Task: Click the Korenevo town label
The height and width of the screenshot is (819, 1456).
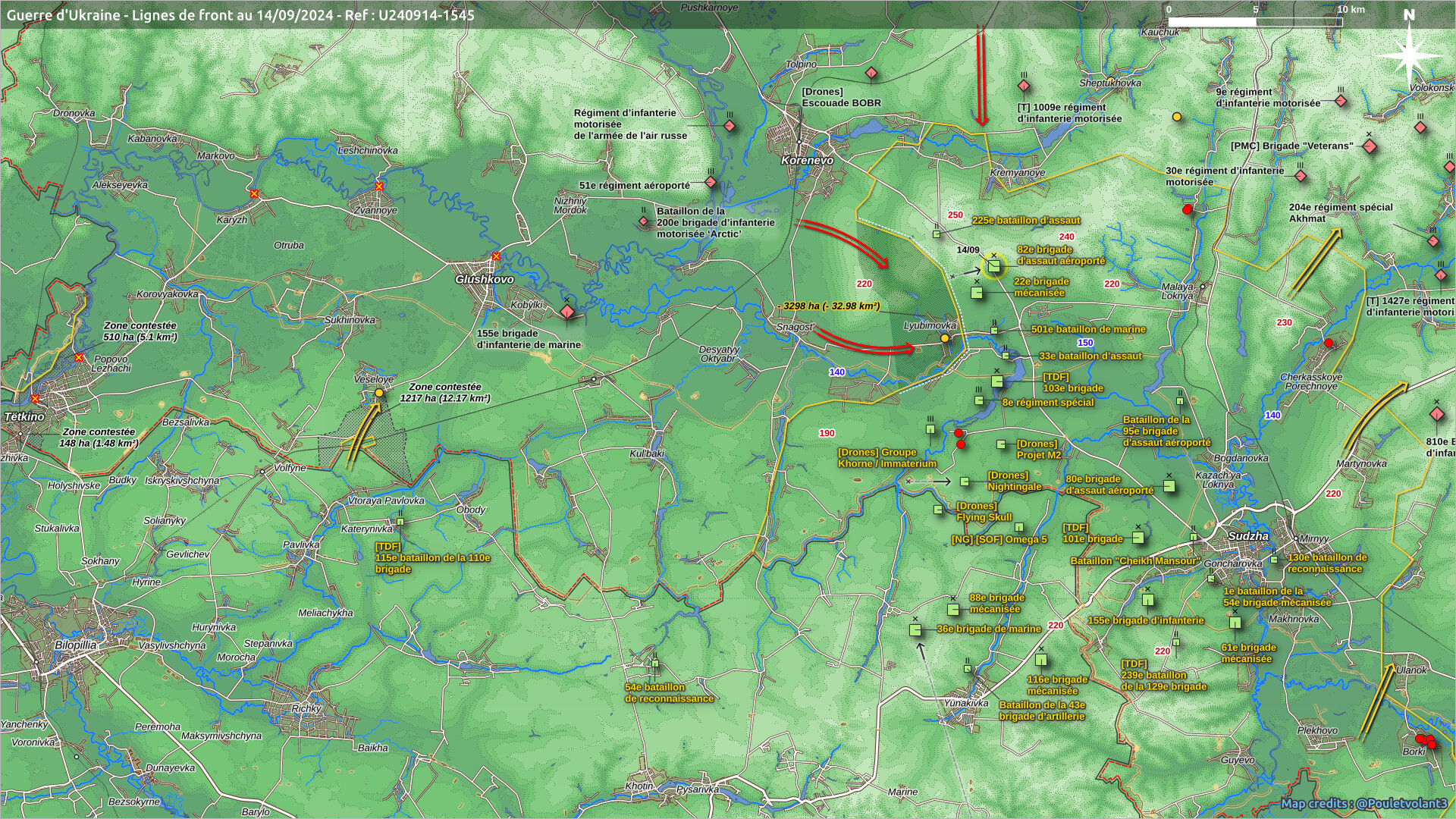Action: coord(807,161)
